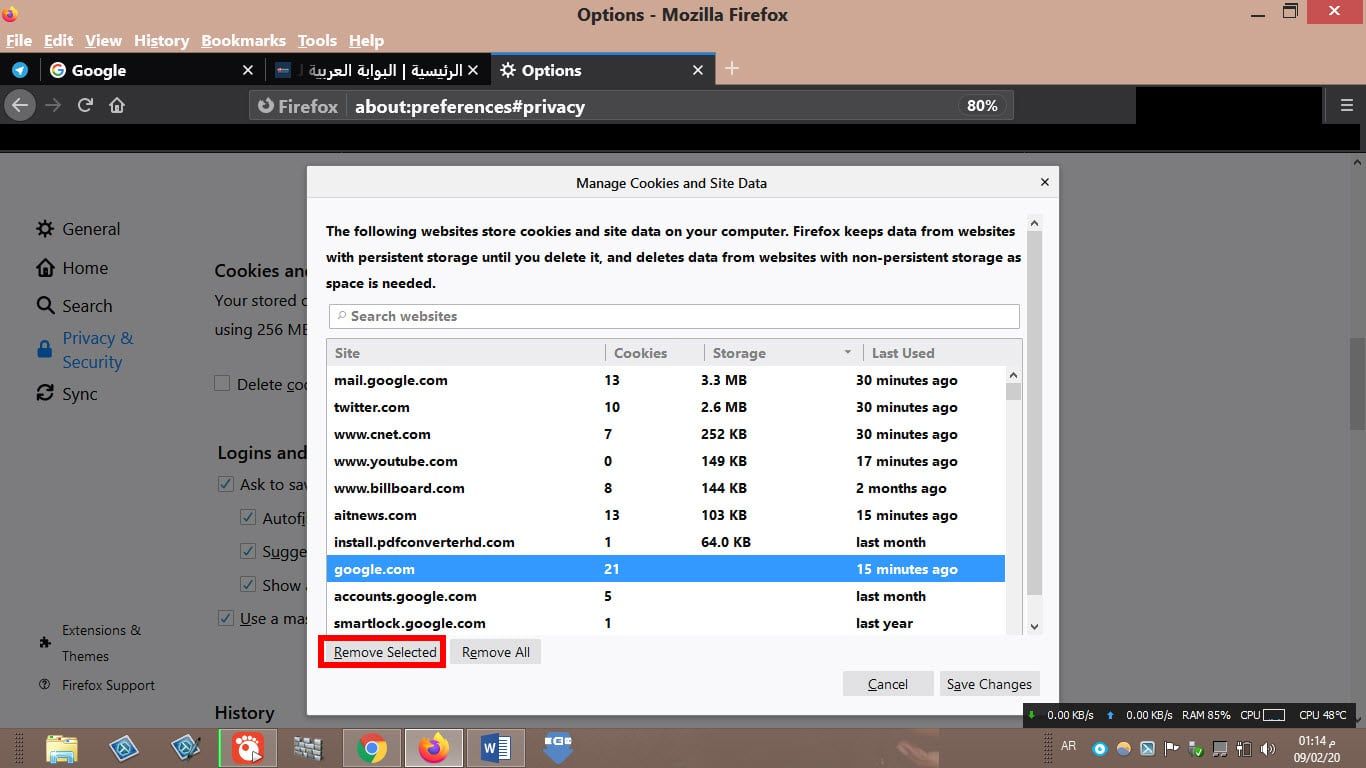Sort the list by the Cookies column
This screenshot has width=1366, height=768.
654,353
